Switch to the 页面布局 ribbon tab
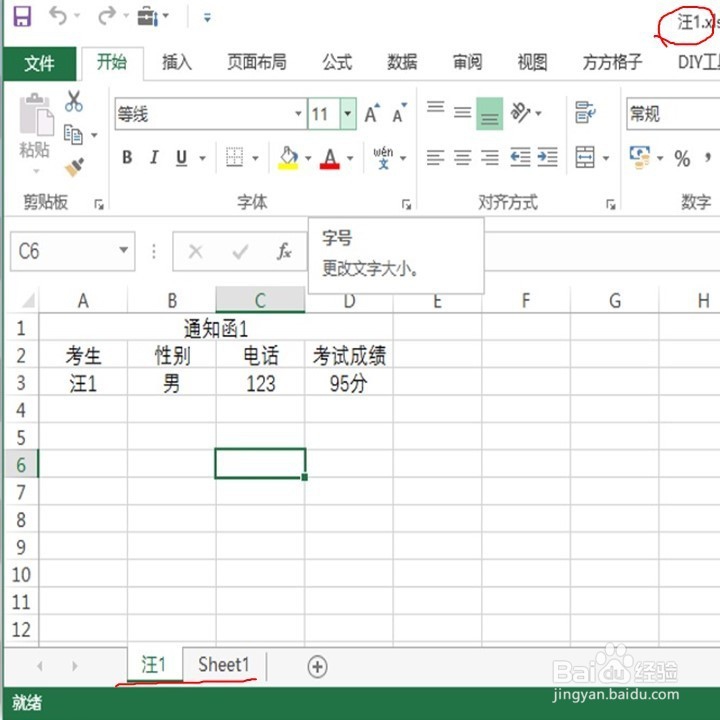Image resolution: width=720 pixels, height=720 pixels. [257, 62]
